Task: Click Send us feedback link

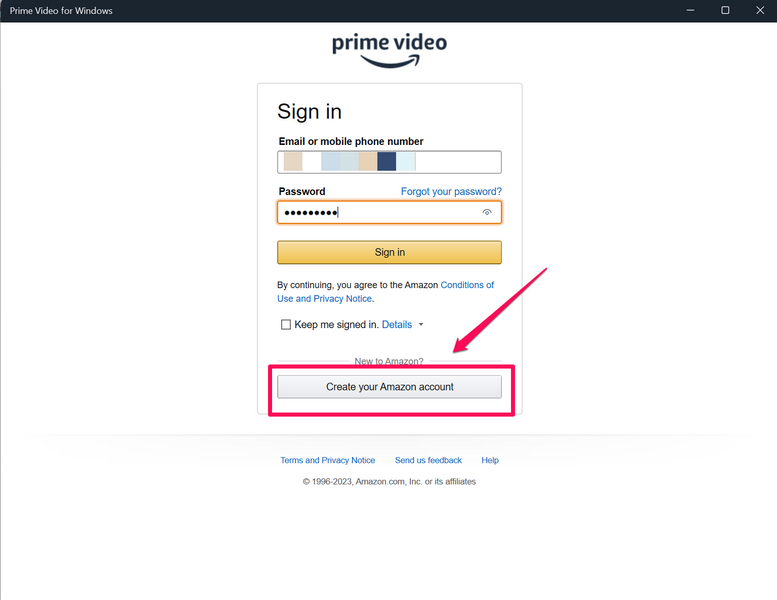Action: point(428,460)
